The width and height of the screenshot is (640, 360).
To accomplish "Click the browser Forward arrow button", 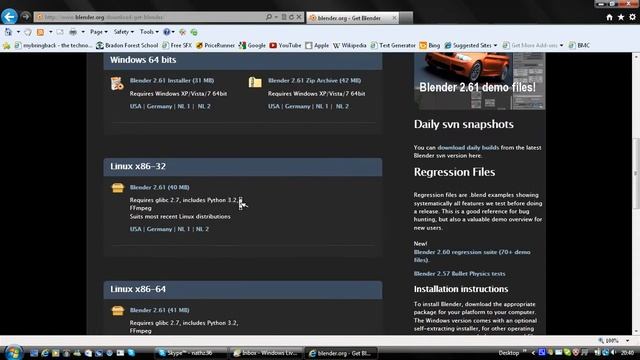I will pos(26,17).
